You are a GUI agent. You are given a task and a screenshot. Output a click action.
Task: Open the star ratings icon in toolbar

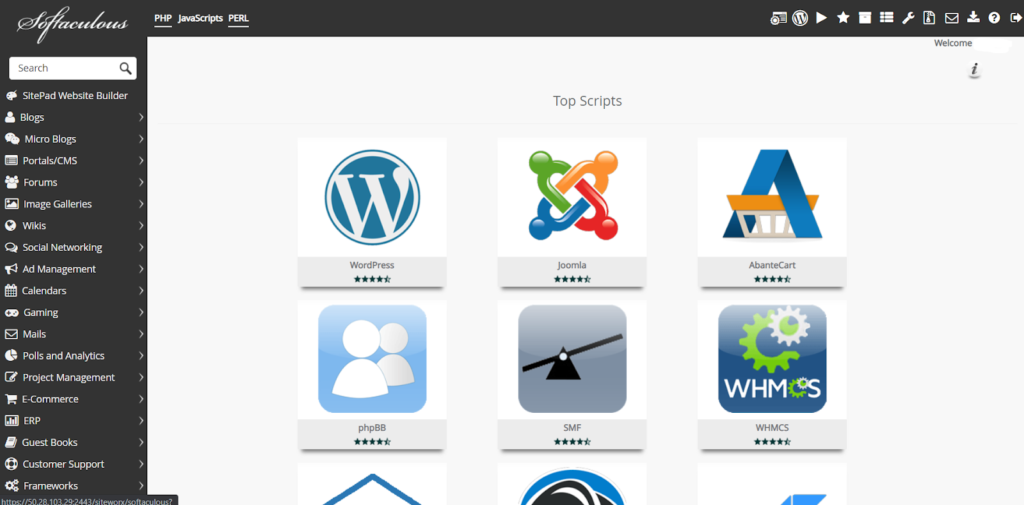[843, 18]
